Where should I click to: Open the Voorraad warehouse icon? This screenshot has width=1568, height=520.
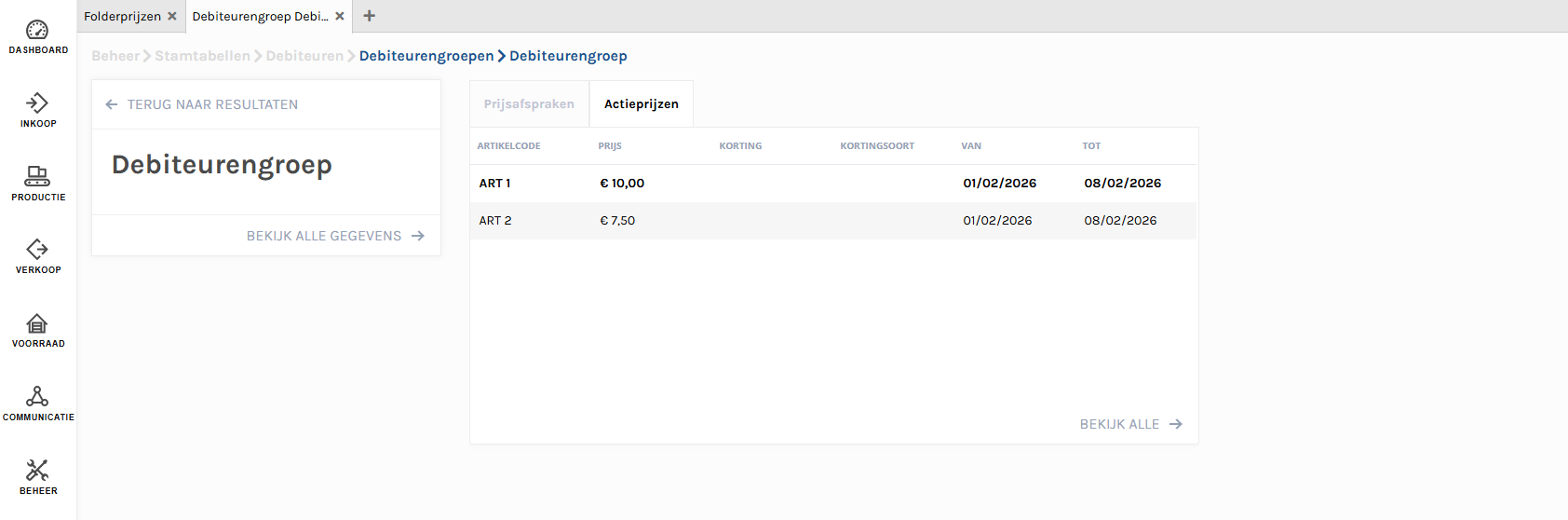point(37,323)
